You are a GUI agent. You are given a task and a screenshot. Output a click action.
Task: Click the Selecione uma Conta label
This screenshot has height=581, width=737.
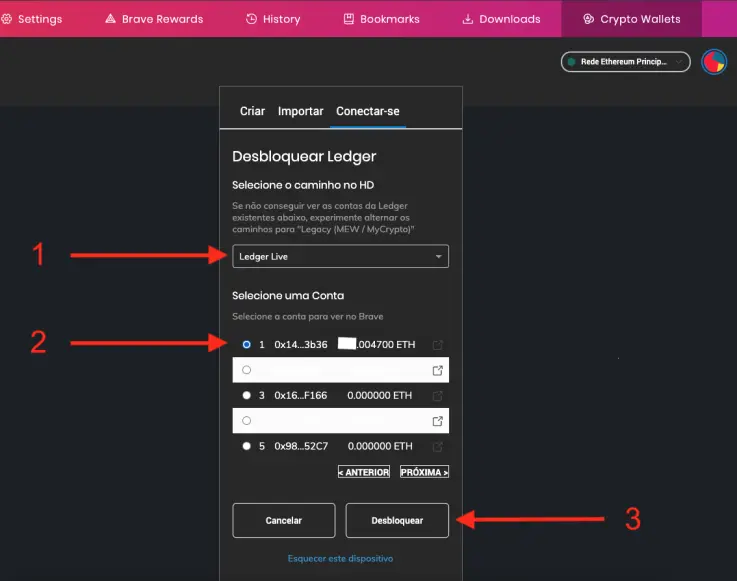(288, 296)
